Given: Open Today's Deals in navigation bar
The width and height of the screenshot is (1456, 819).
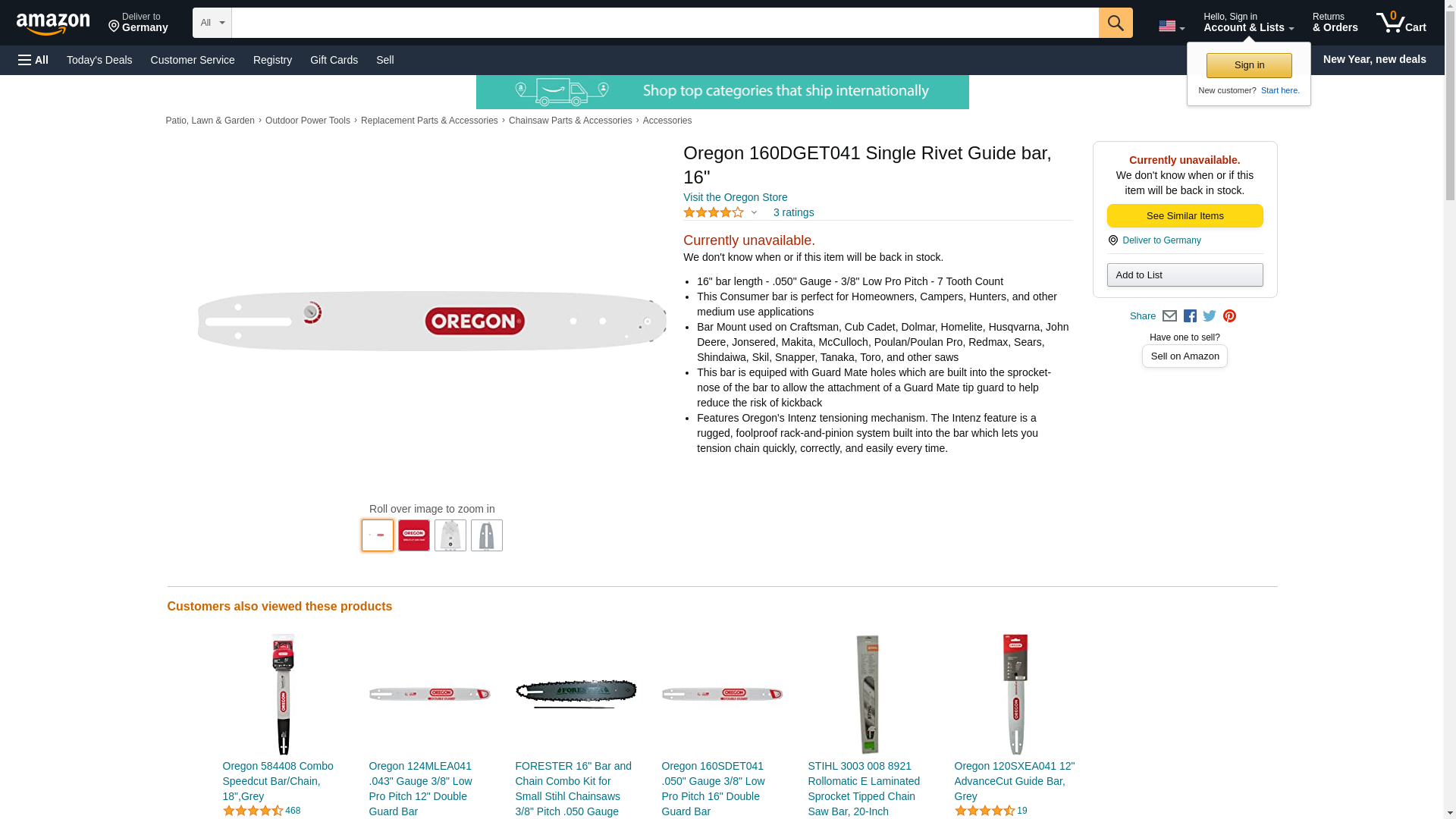Looking at the screenshot, I should click(x=99, y=60).
